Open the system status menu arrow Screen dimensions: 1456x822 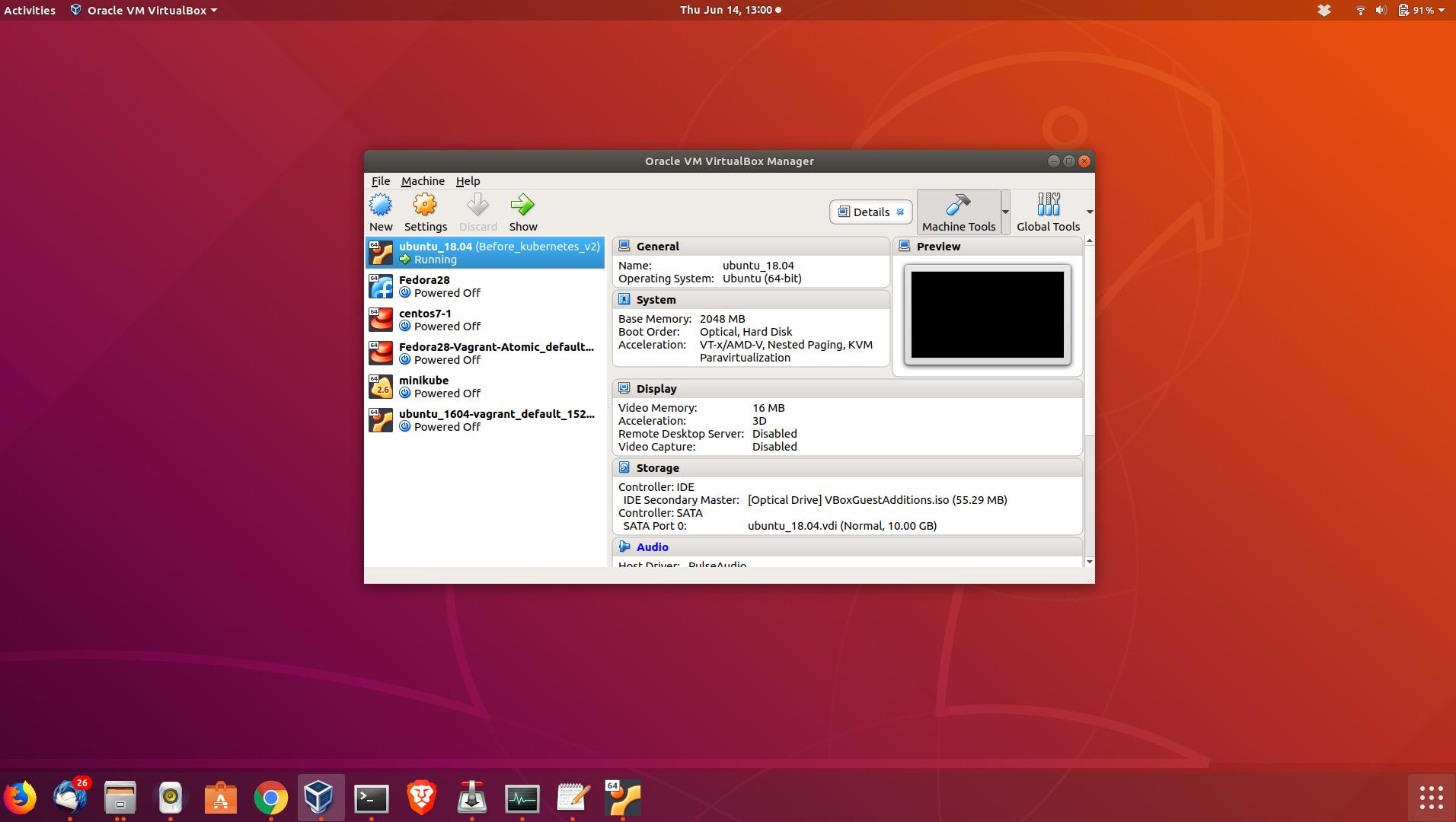[1442, 10]
